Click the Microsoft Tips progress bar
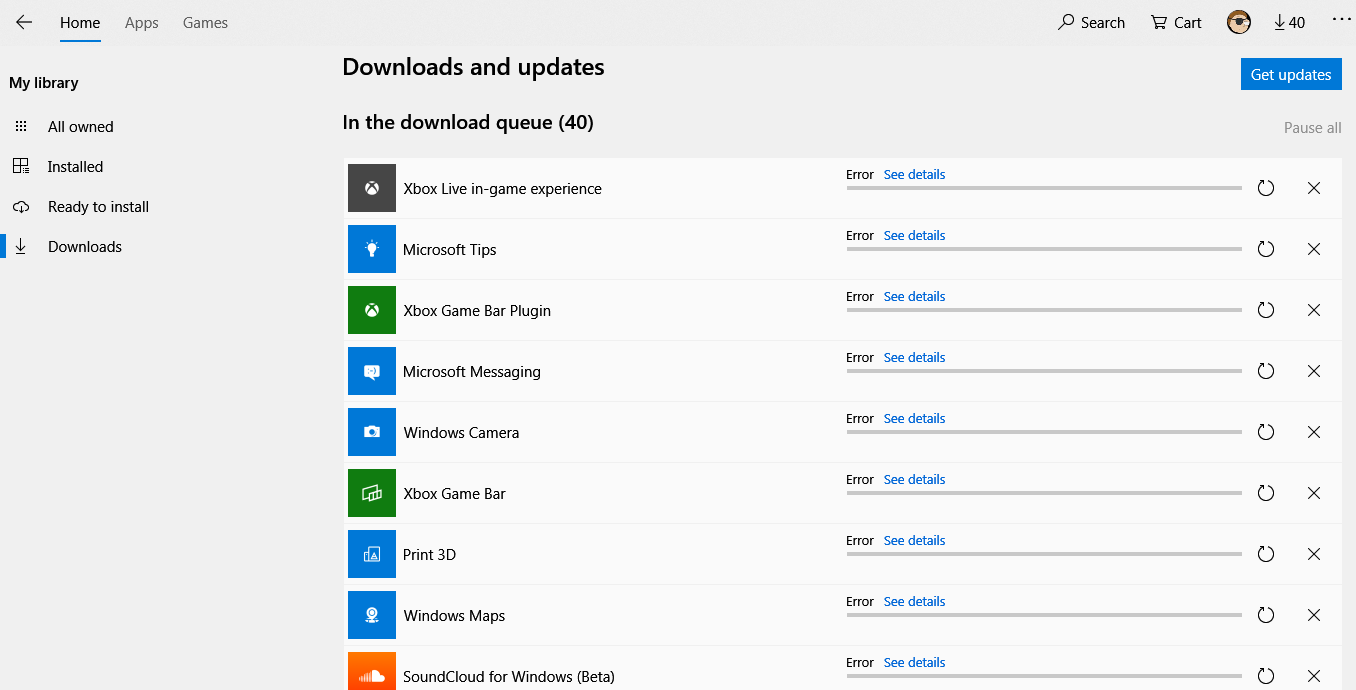Viewport: 1356px width, 690px height. [1044, 249]
